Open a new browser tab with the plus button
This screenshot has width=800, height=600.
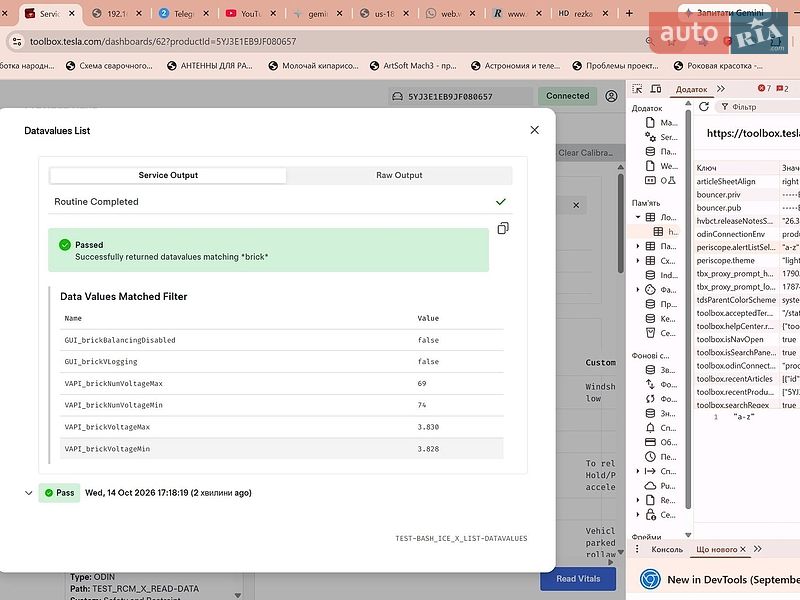point(629,13)
